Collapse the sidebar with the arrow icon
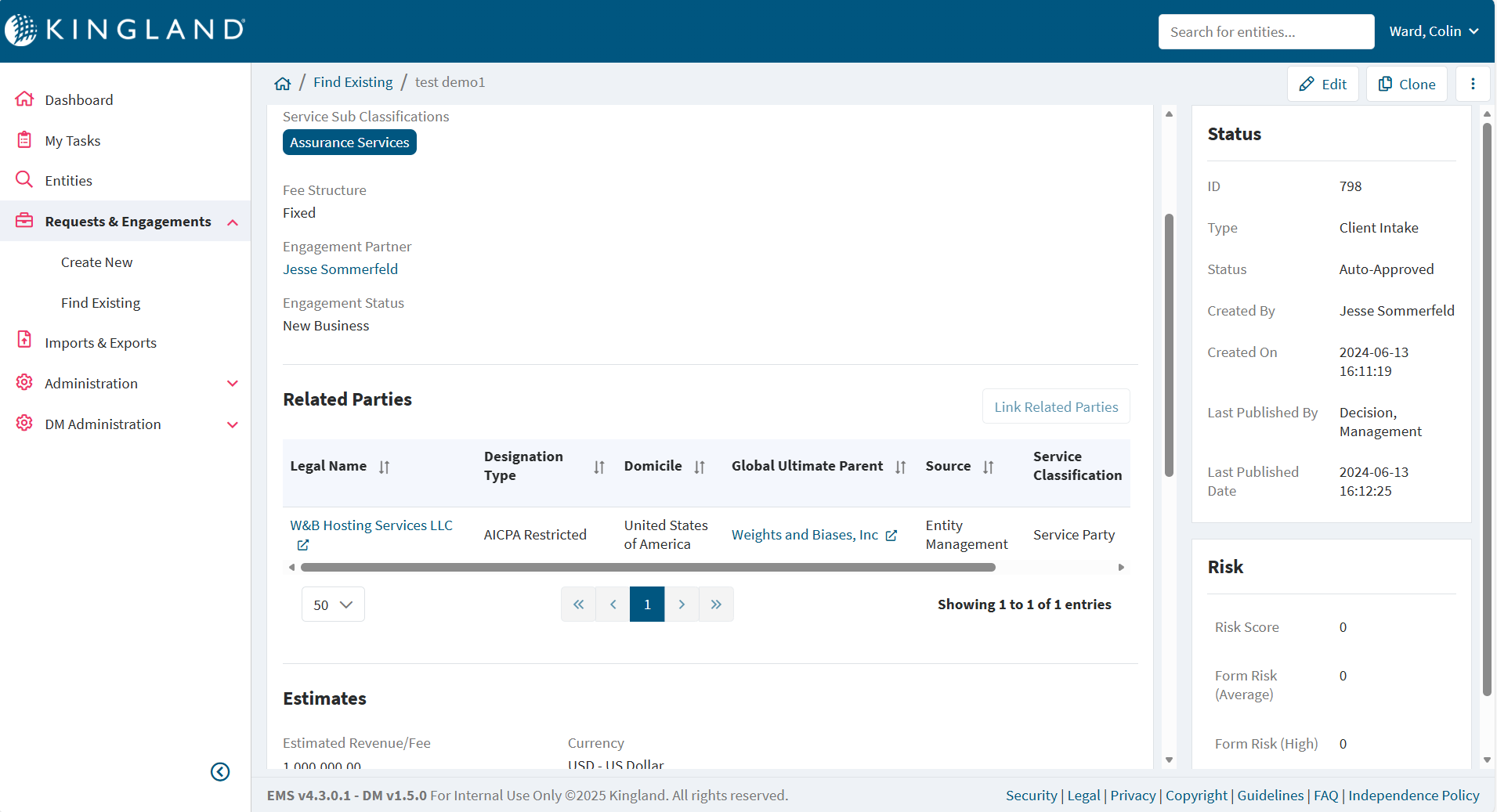1497x812 pixels. click(x=220, y=772)
